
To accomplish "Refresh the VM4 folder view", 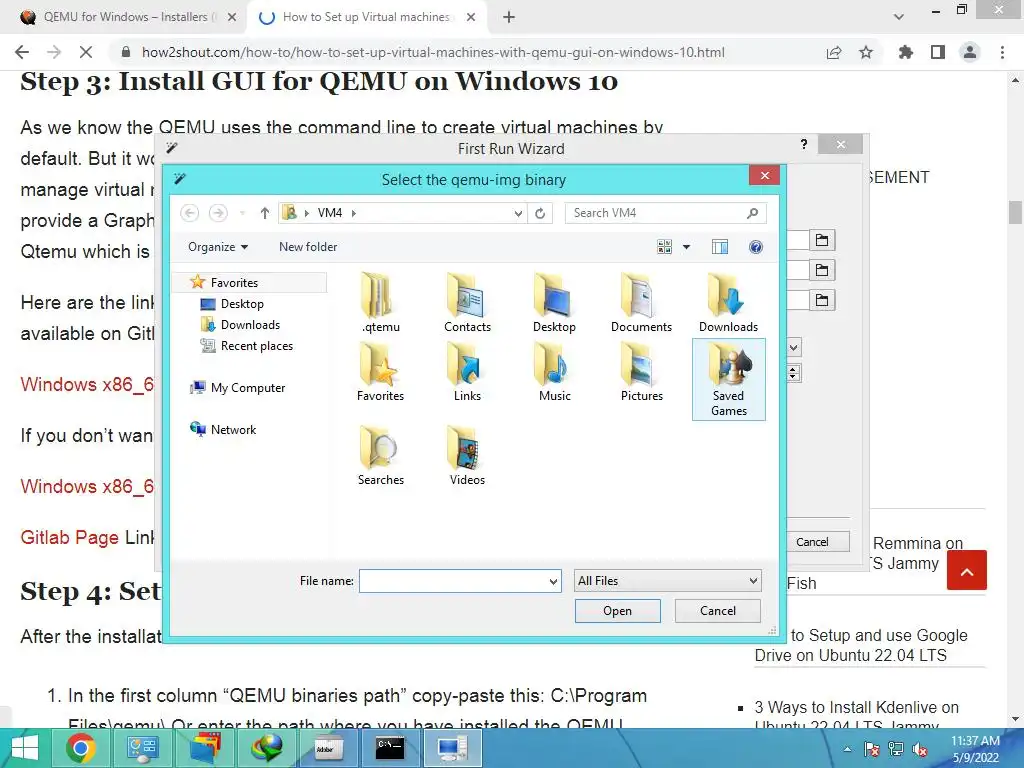I will click(540, 213).
